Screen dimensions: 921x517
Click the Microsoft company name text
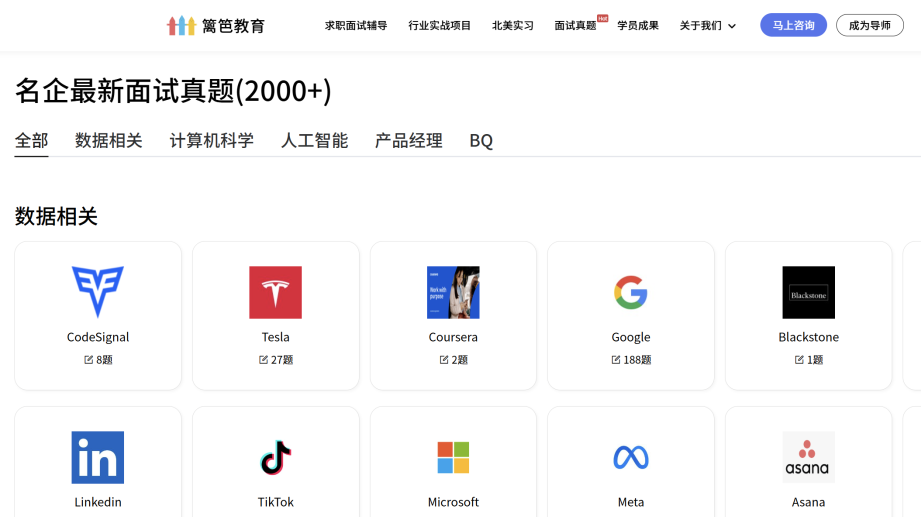(x=453, y=502)
